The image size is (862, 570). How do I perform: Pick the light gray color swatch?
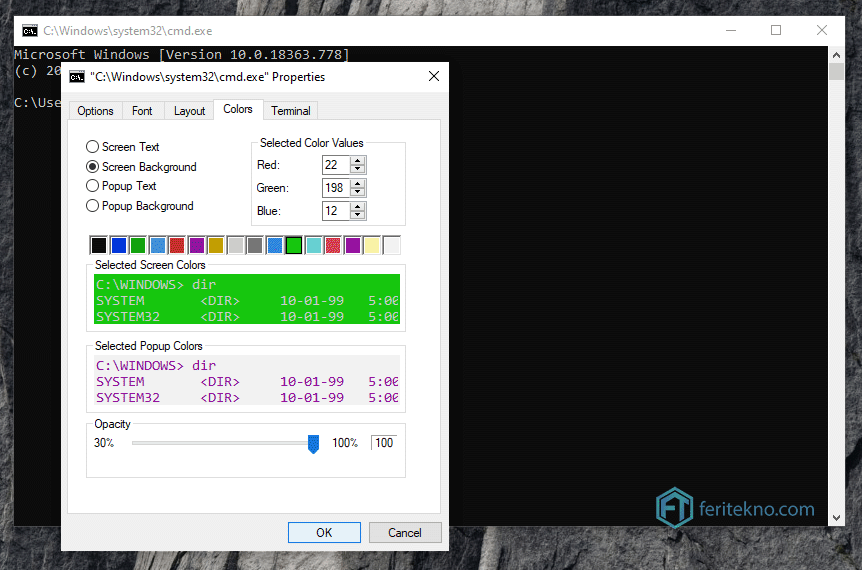[x=236, y=245]
